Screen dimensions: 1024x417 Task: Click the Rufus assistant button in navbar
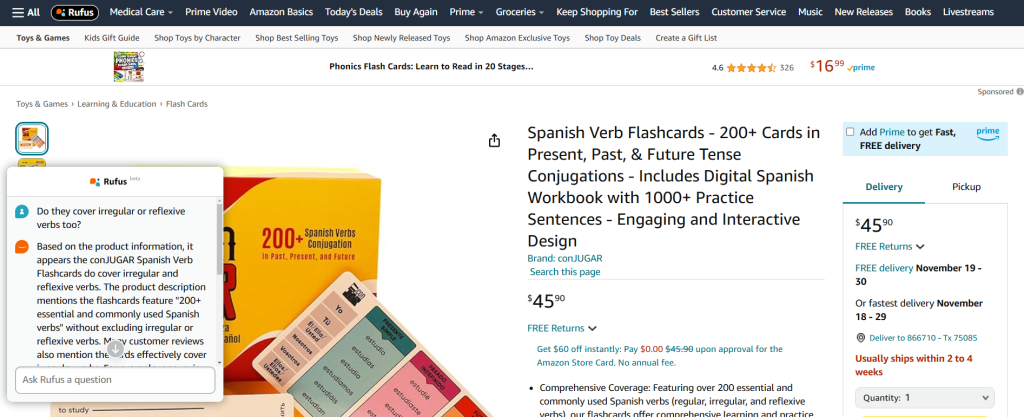click(75, 12)
